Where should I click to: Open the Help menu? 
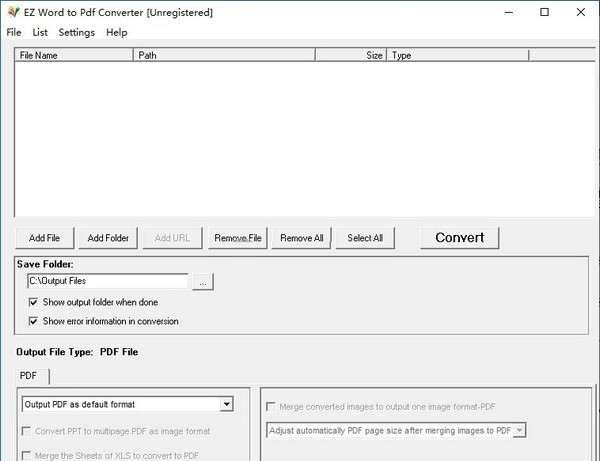tap(117, 33)
